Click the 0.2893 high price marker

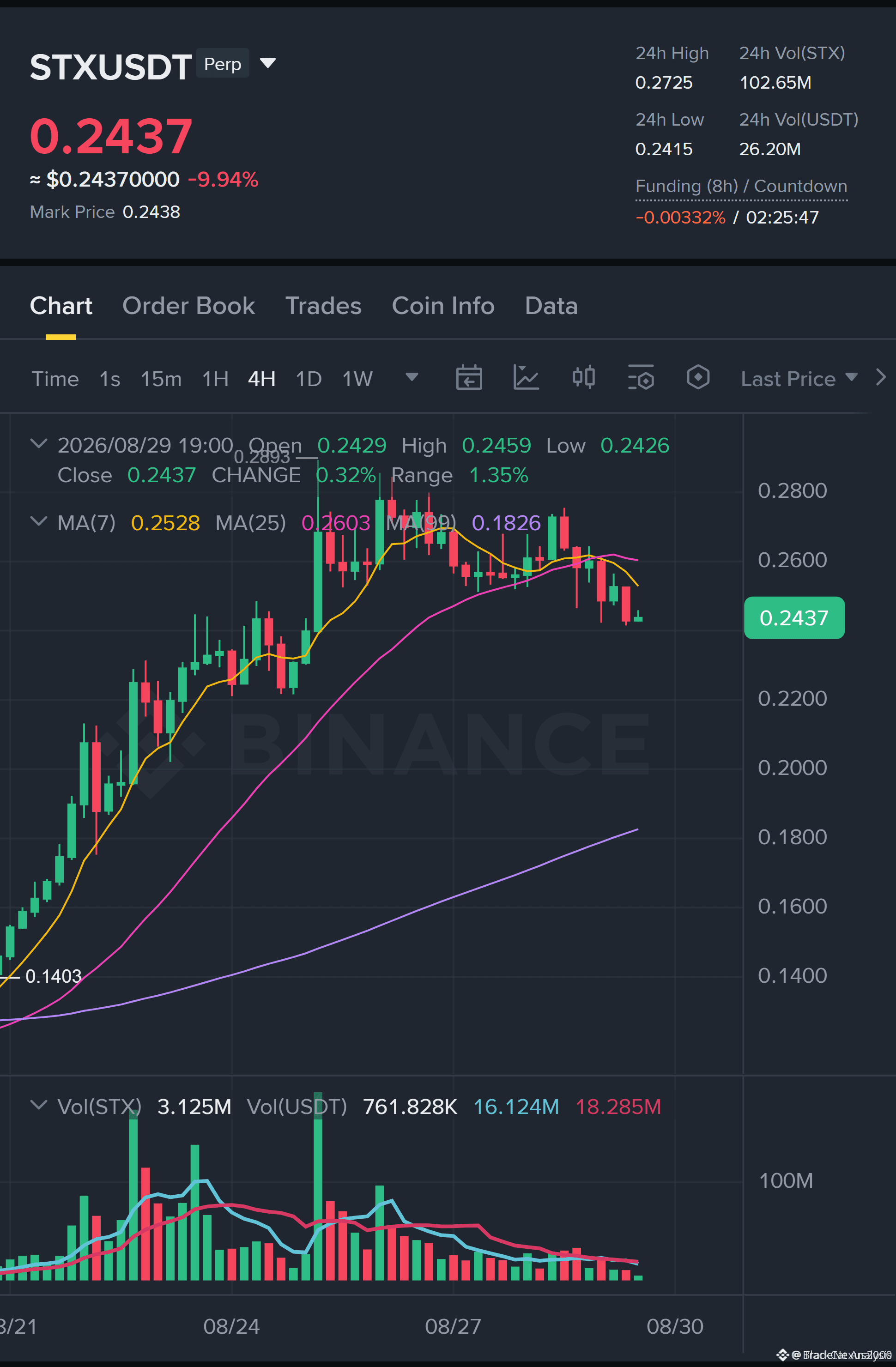click(262, 457)
